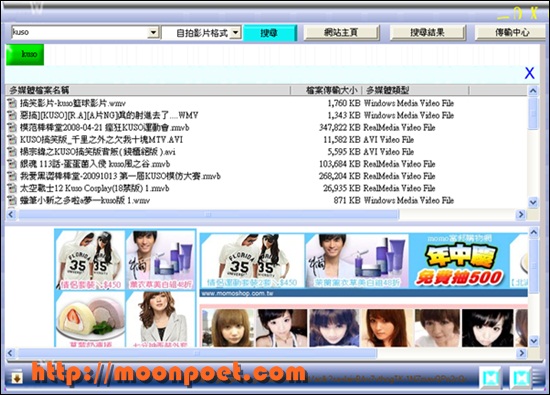Click the left cyan icon at bottom right

point(490,378)
